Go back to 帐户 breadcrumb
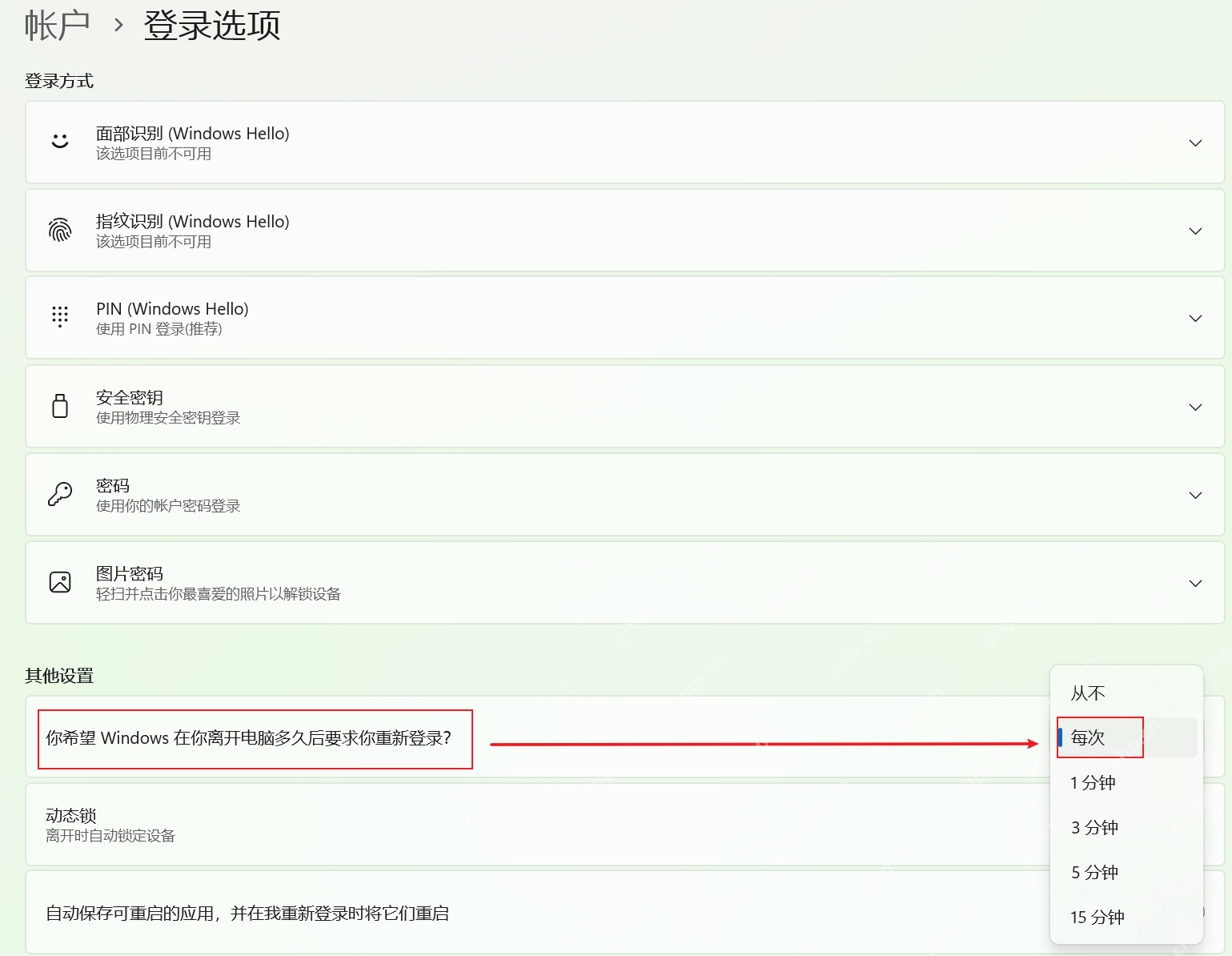The image size is (1232, 956). point(57,25)
